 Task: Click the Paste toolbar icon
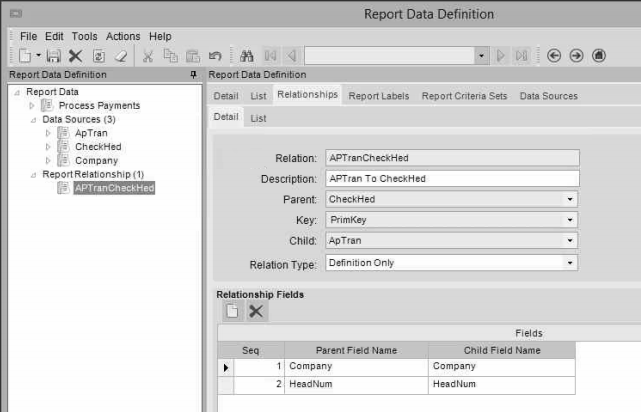coord(193,56)
